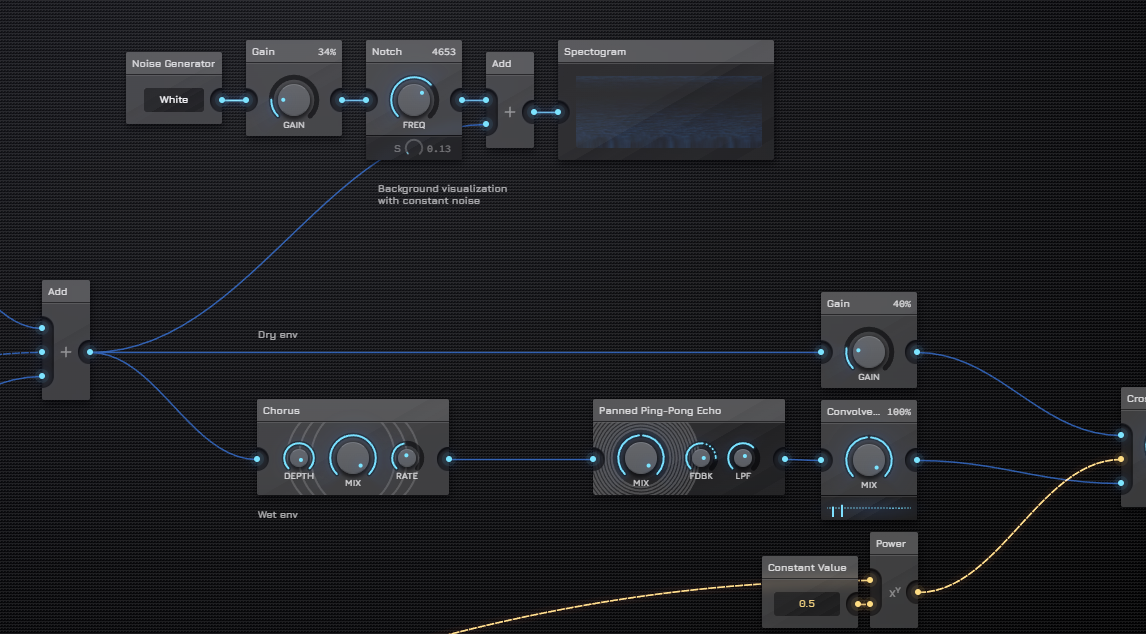This screenshot has height=634, width=1146.
Task: Click the Chorus DEPTH knob
Action: pos(298,458)
